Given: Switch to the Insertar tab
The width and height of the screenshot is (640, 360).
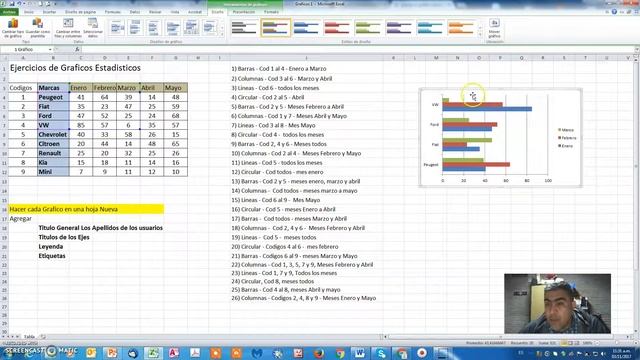Looking at the screenshot, I should [49, 12].
